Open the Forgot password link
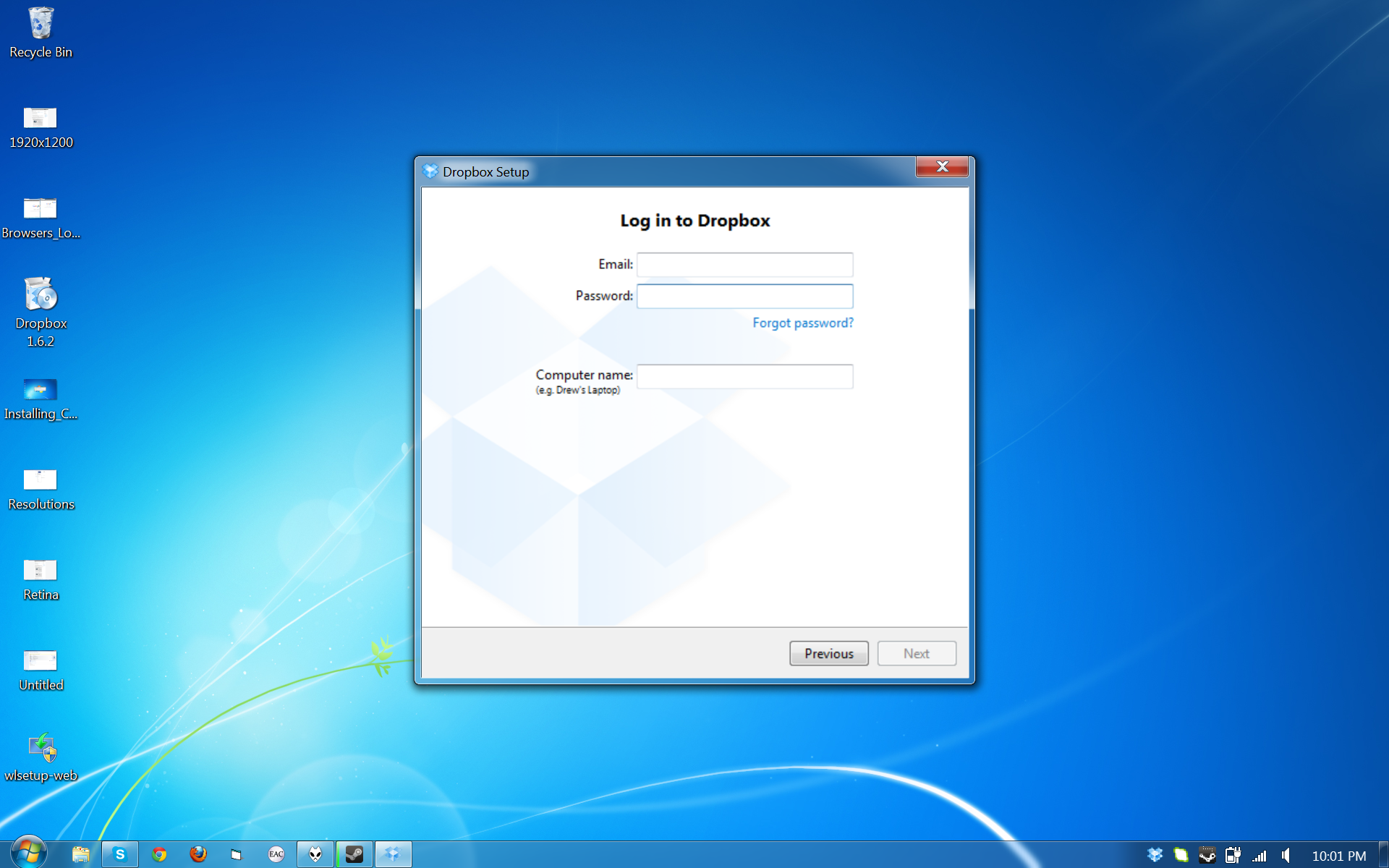This screenshot has width=1389, height=868. pos(802,323)
